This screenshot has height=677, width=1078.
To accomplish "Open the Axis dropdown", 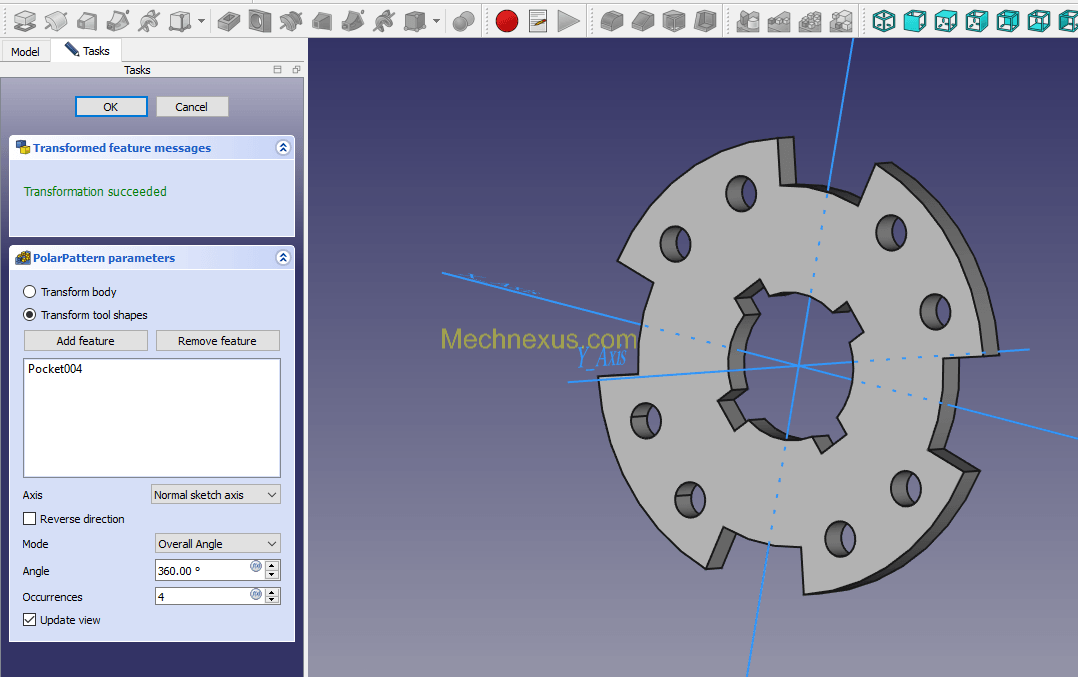I will point(216,495).
